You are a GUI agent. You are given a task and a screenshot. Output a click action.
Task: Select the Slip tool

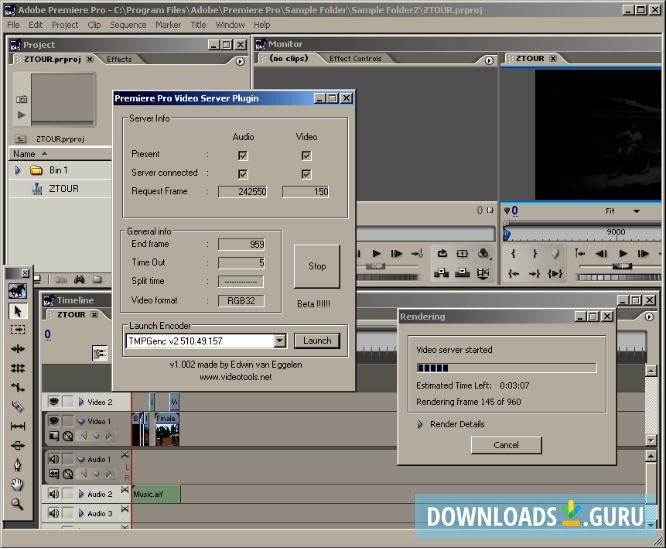coord(17,426)
